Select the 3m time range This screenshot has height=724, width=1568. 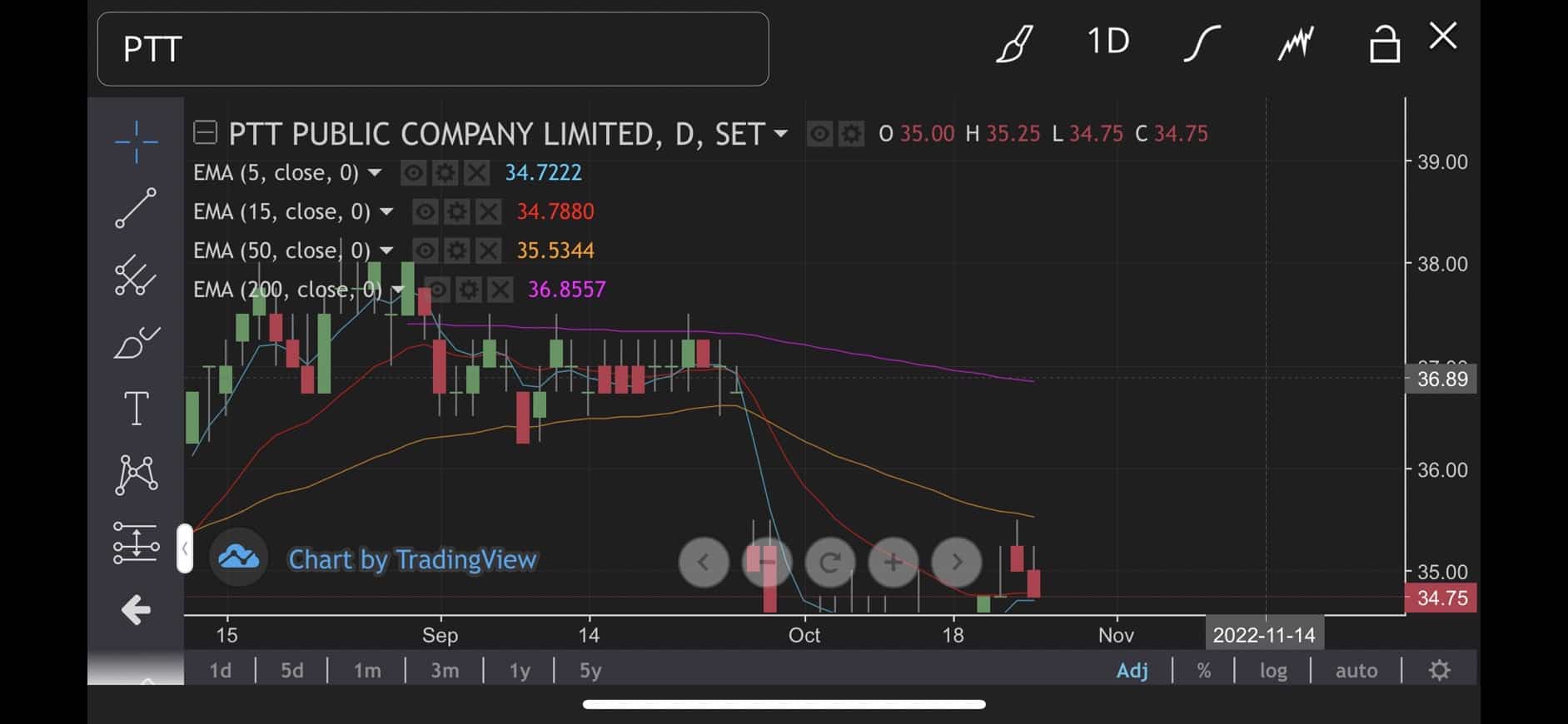445,671
